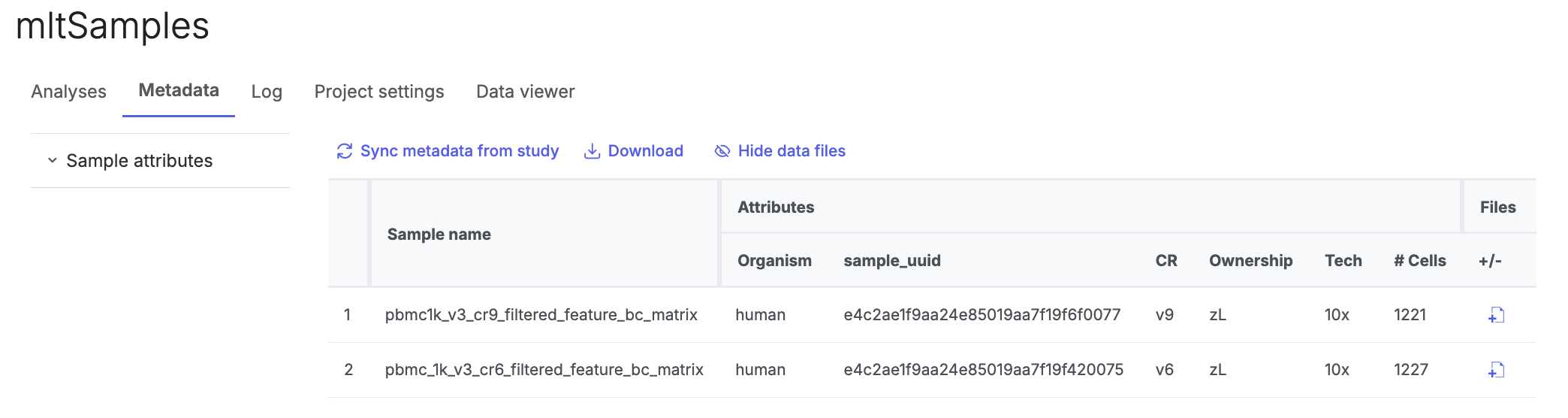Click the Sample attributes label
The height and width of the screenshot is (418, 1568).
coord(139,161)
